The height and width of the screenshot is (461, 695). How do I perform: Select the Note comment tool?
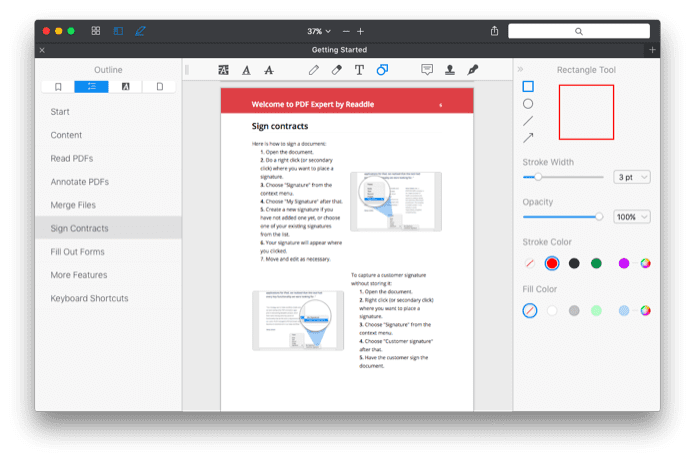pos(427,70)
